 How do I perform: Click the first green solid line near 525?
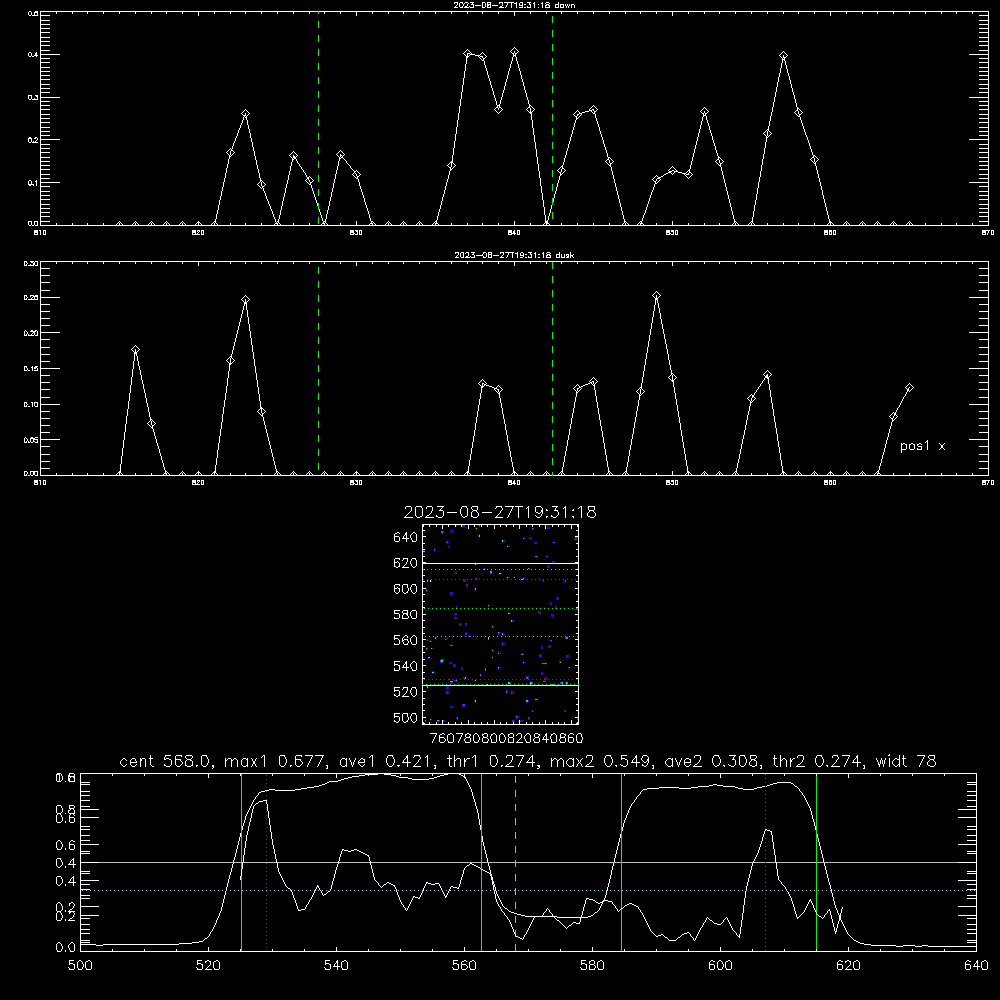click(241, 861)
